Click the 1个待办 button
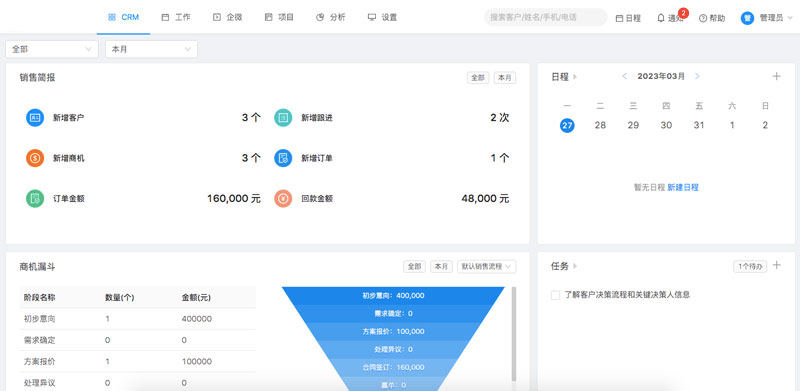 pyautogui.click(x=750, y=266)
